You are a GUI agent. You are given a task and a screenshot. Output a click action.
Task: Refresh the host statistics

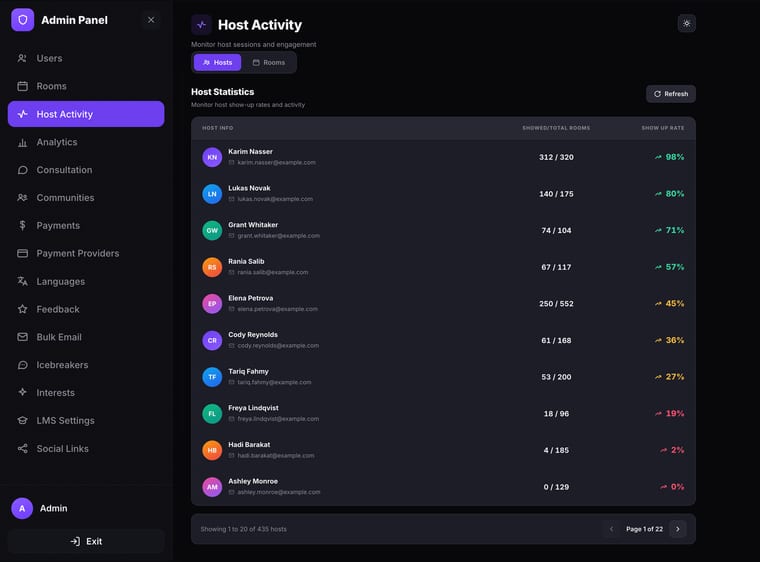(x=671, y=94)
